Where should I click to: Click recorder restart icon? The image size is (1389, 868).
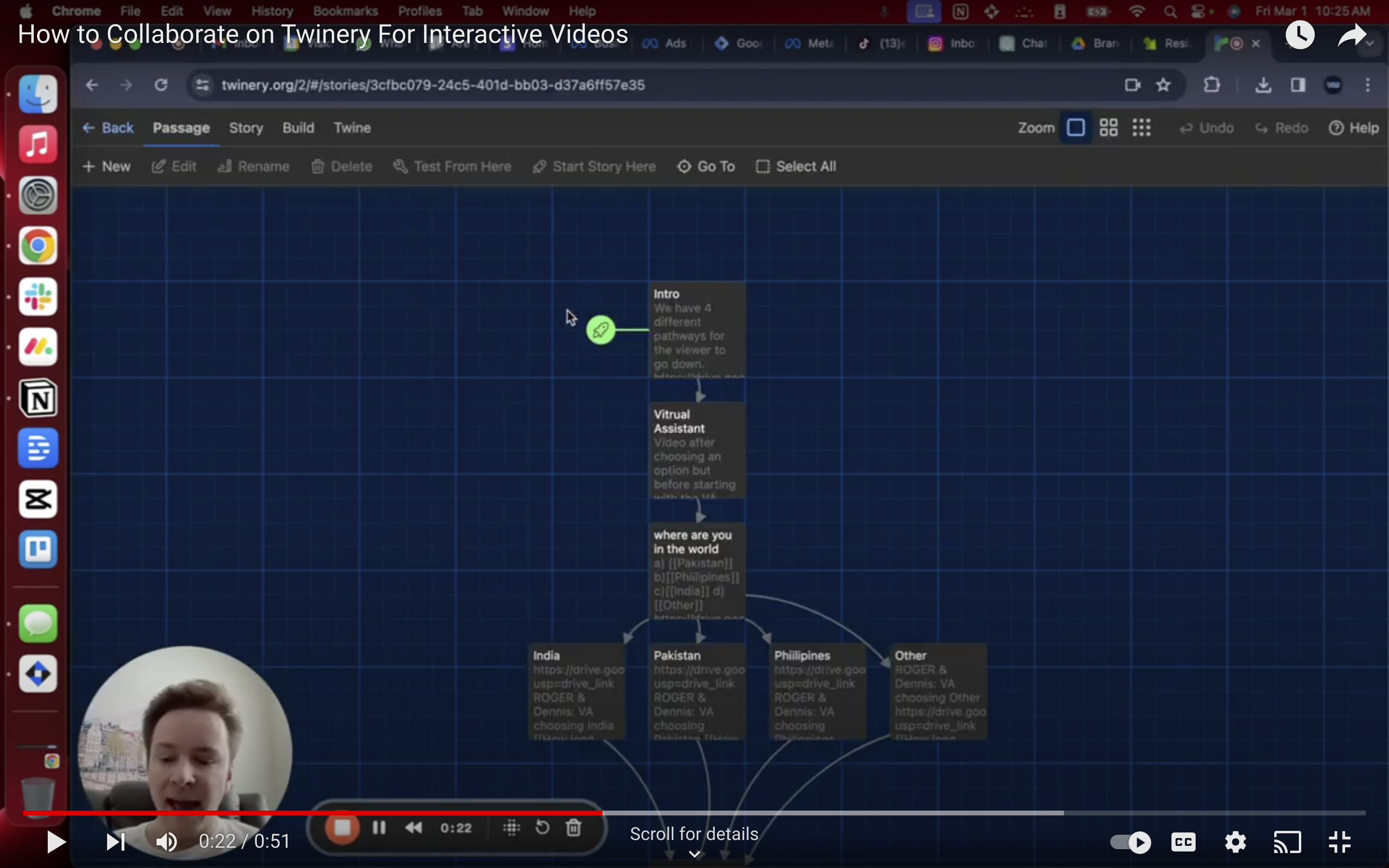click(x=543, y=827)
